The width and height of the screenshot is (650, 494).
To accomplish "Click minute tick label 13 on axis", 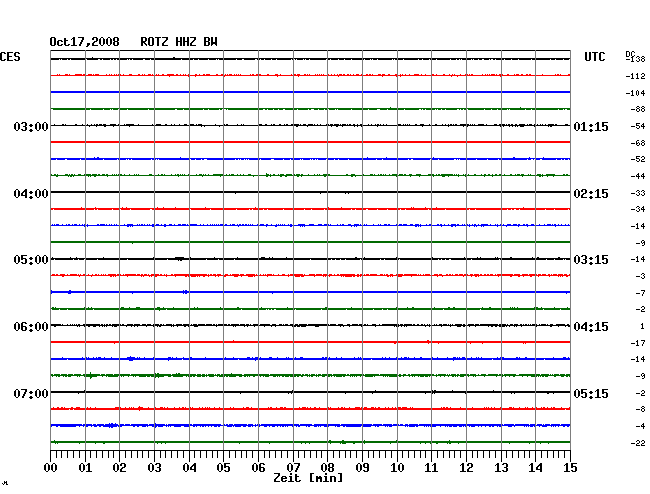I will (x=501, y=467).
